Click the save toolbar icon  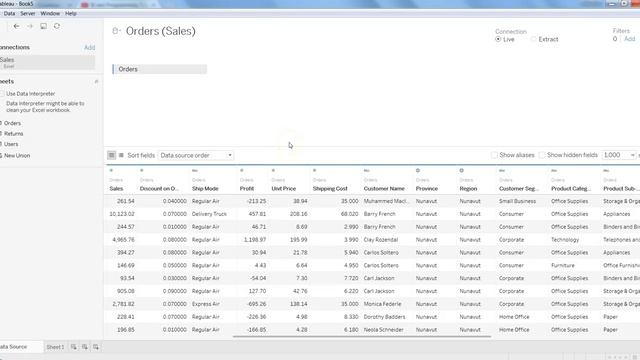tap(43, 26)
